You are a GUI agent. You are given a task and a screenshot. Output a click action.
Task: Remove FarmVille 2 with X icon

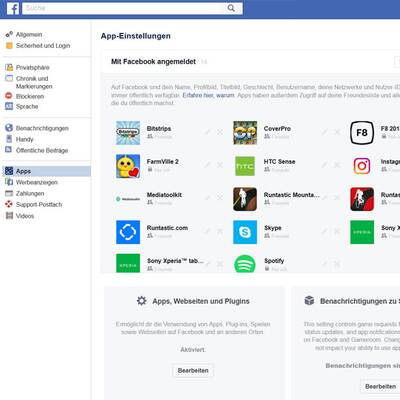(x=220, y=165)
